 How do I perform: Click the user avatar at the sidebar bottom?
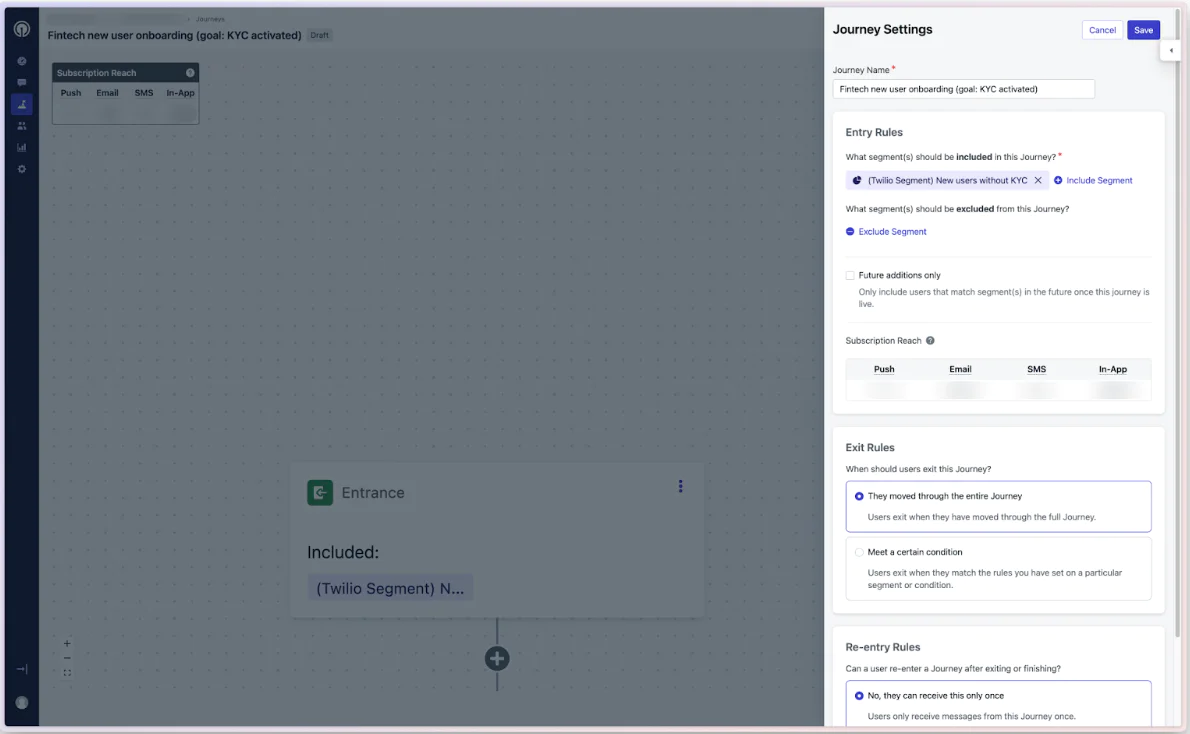click(x=21, y=702)
